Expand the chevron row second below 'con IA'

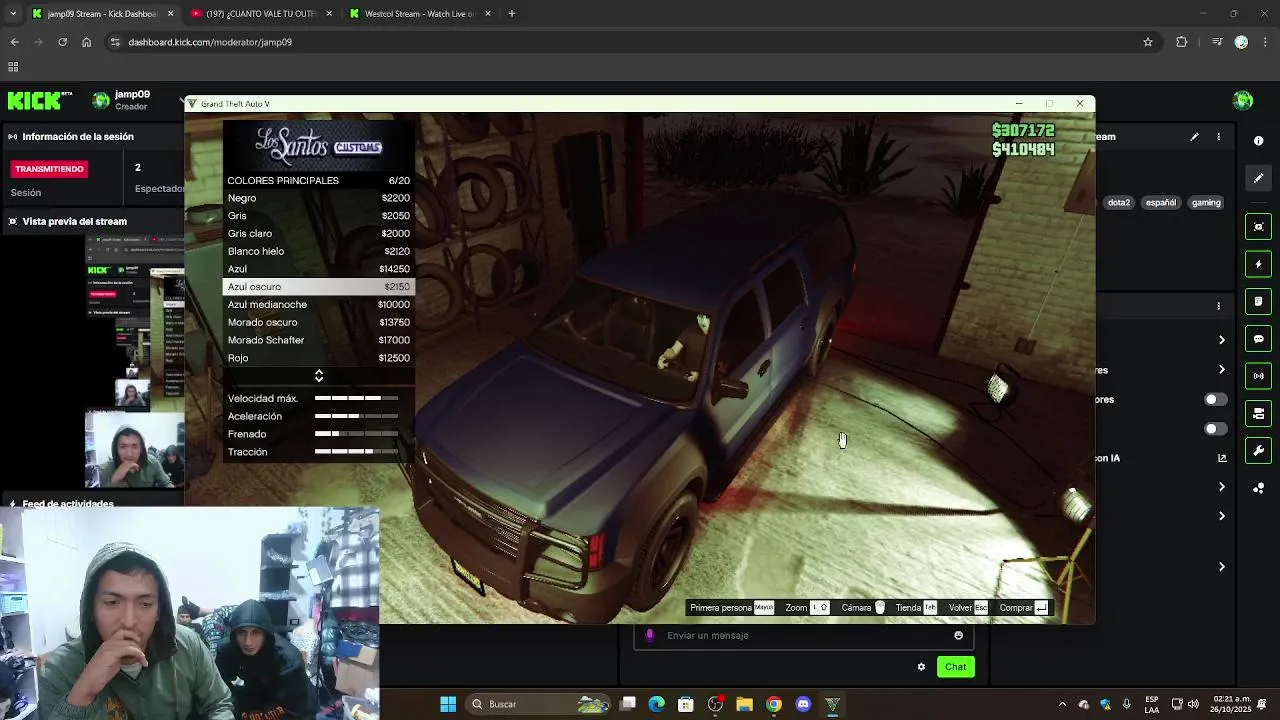click(1221, 516)
